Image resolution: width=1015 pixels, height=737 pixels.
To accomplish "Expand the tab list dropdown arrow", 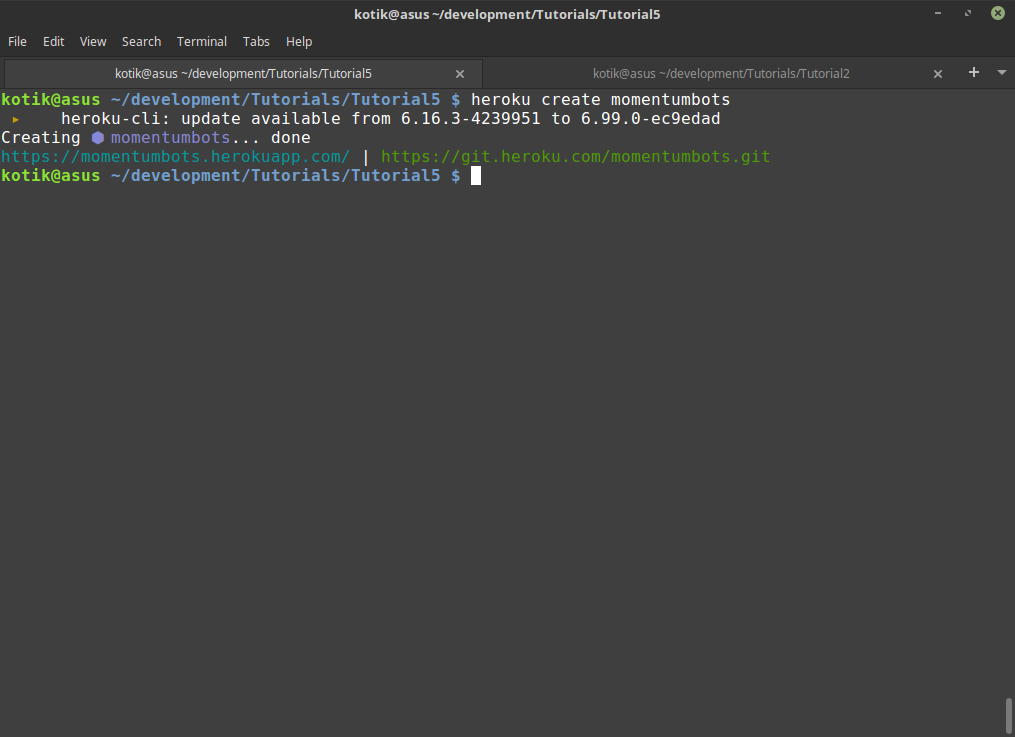I will point(1002,72).
